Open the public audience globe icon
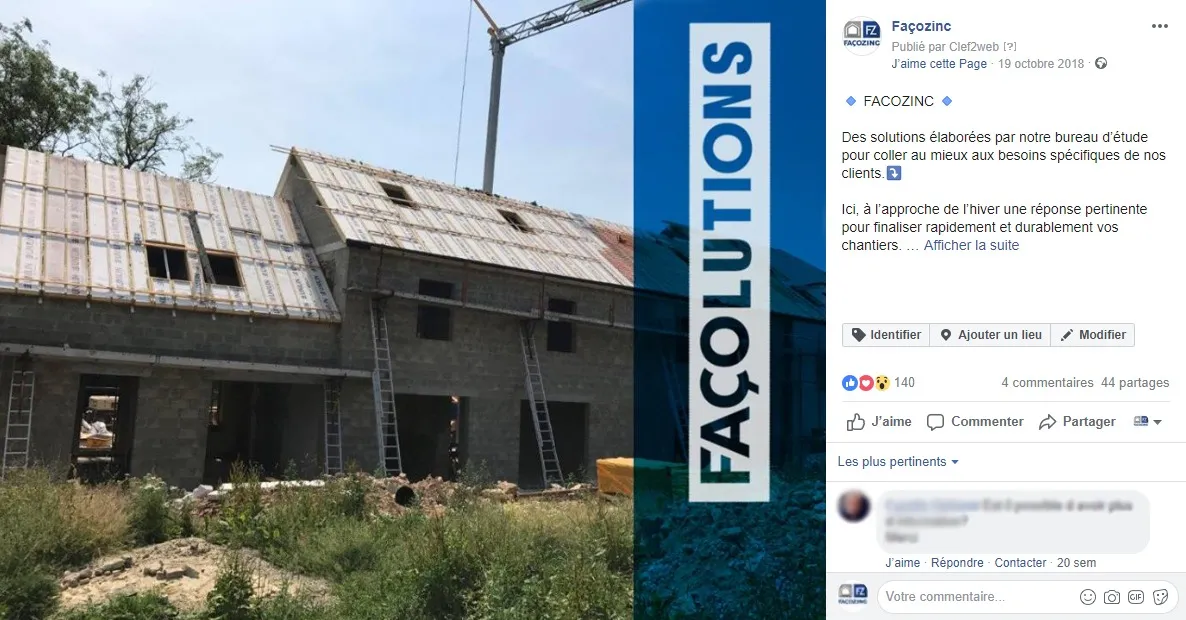 [x=1101, y=64]
